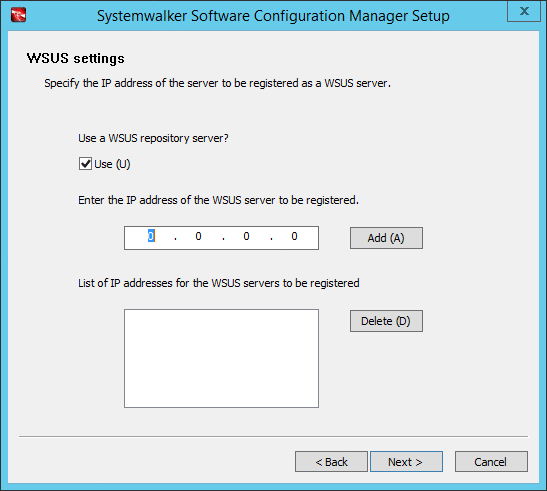Proceed with the Next button
Screen dimensions: 547x491
406,462
